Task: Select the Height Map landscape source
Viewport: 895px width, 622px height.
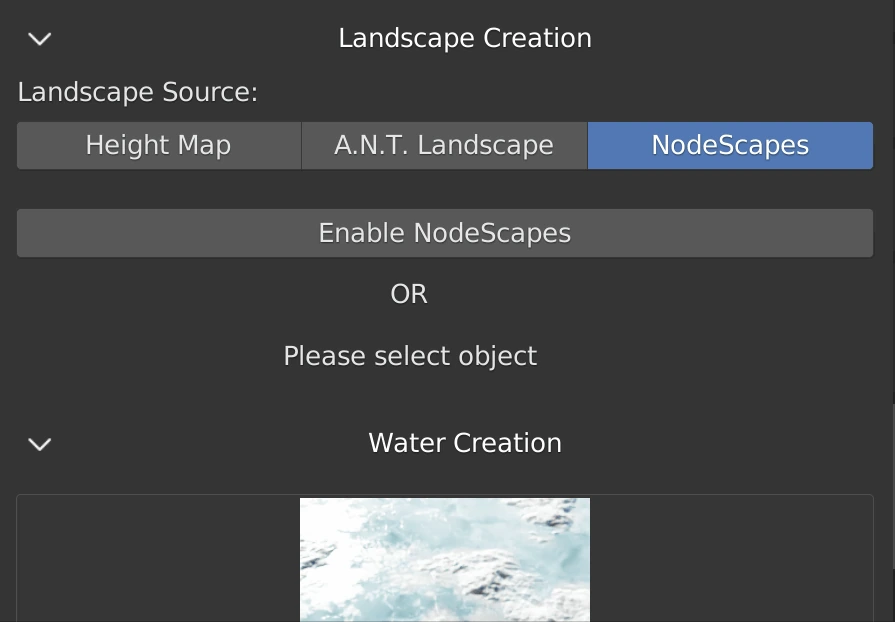Action: (158, 146)
